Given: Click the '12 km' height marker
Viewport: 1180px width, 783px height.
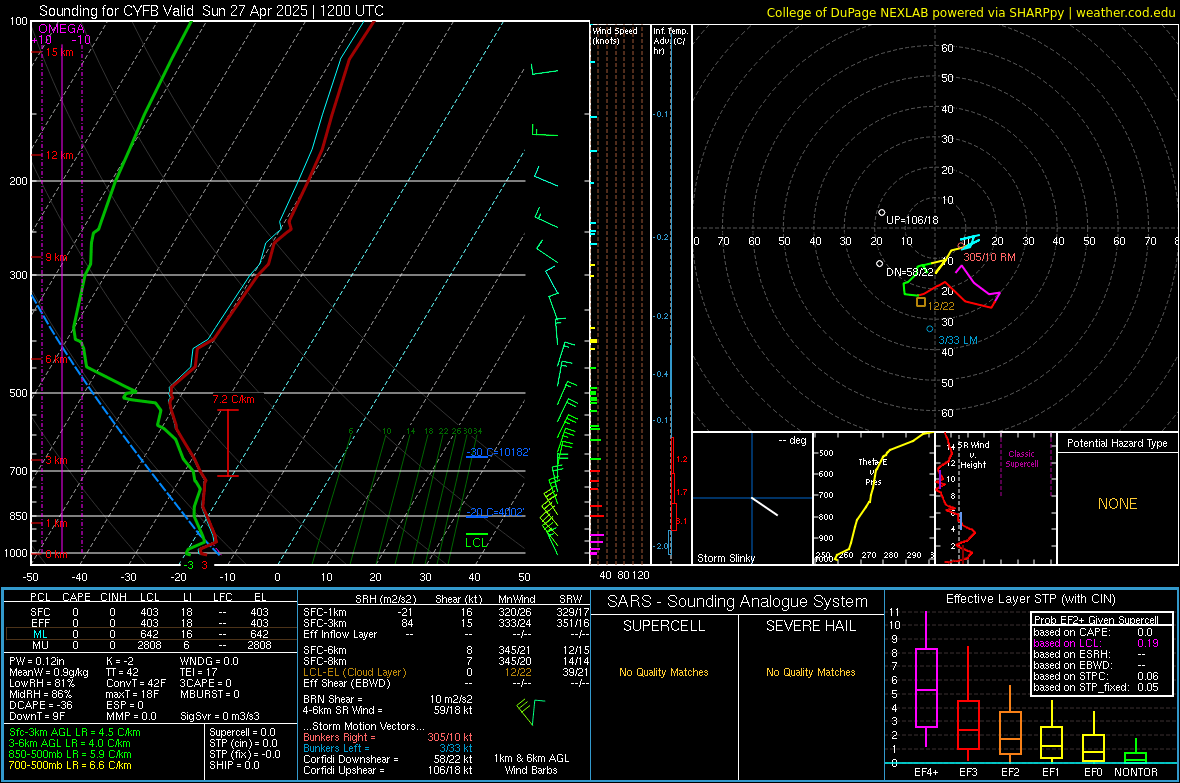Looking at the screenshot, I should point(59,155).
